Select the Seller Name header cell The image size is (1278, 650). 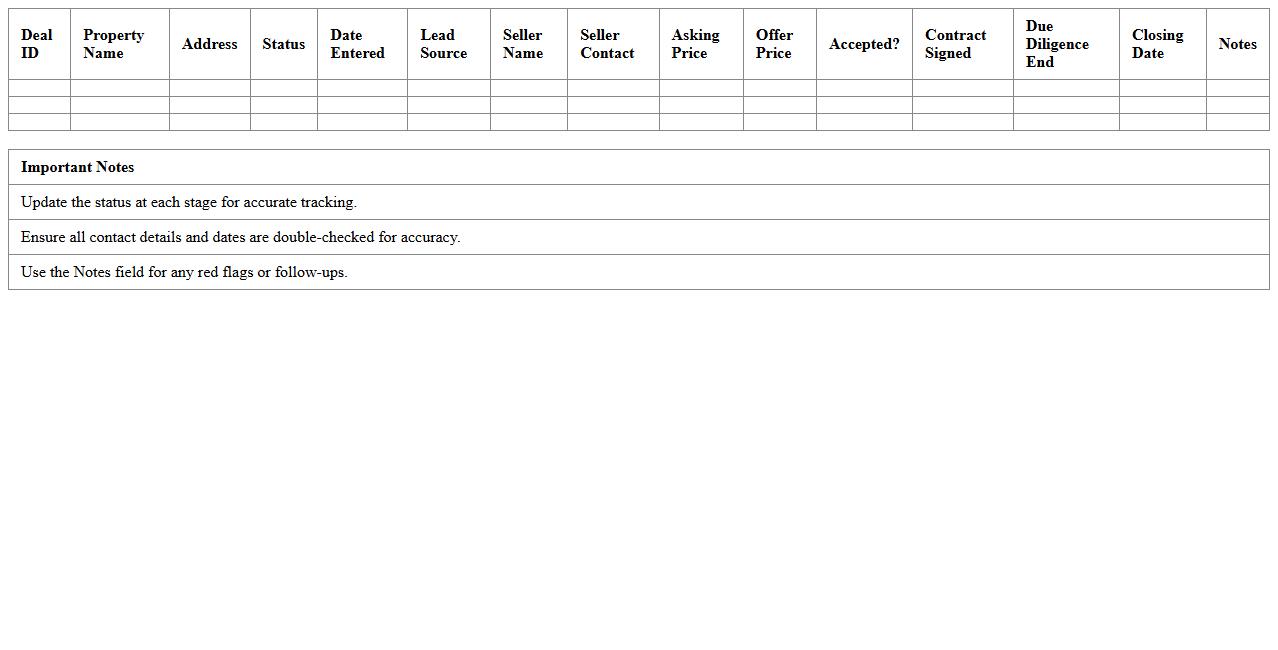(x=528, y=44)
